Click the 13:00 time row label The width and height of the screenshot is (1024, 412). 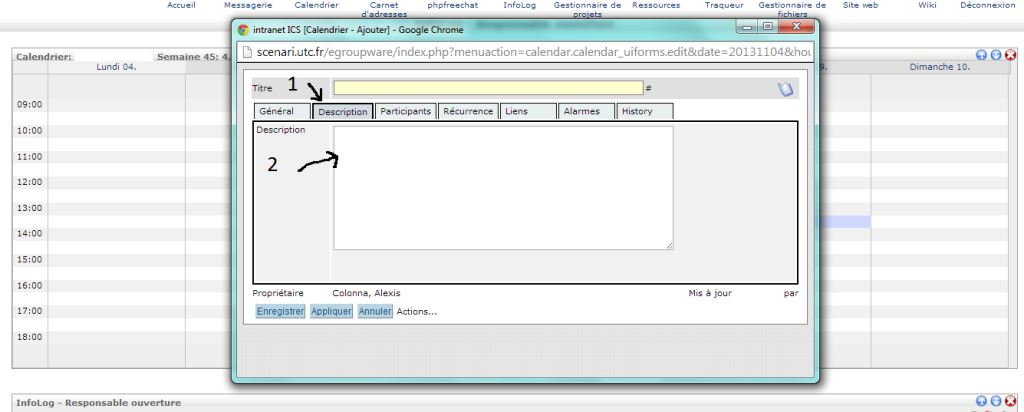[x=29, y=208]
